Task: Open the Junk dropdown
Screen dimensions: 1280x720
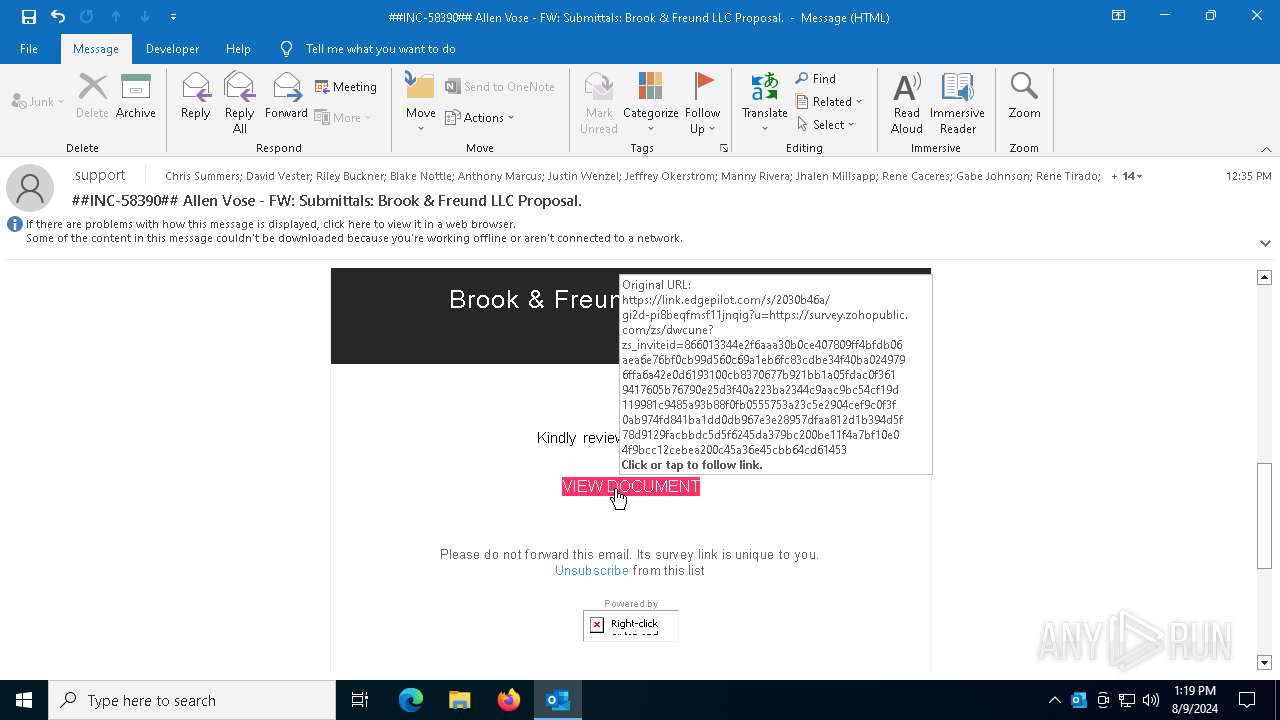Action: (38, 102)
